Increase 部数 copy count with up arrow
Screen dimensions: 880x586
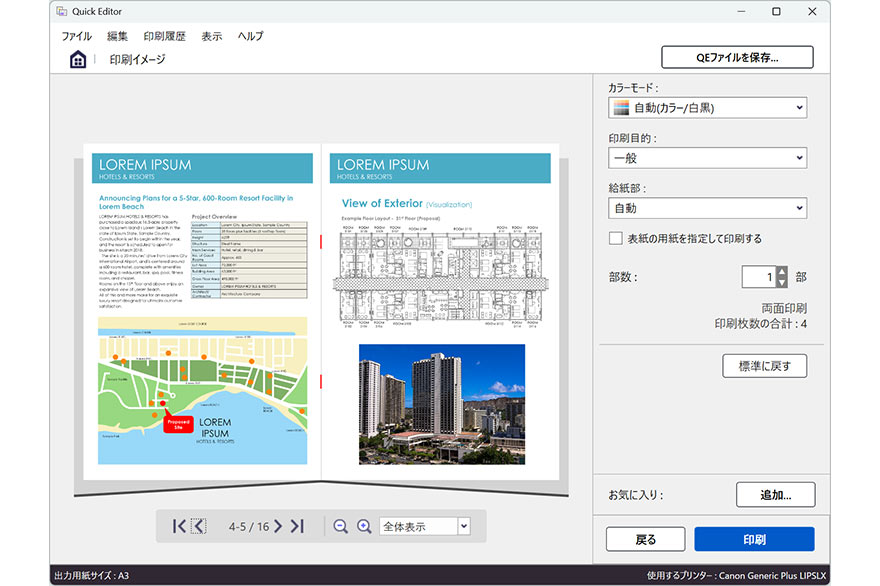pos(782,272)
